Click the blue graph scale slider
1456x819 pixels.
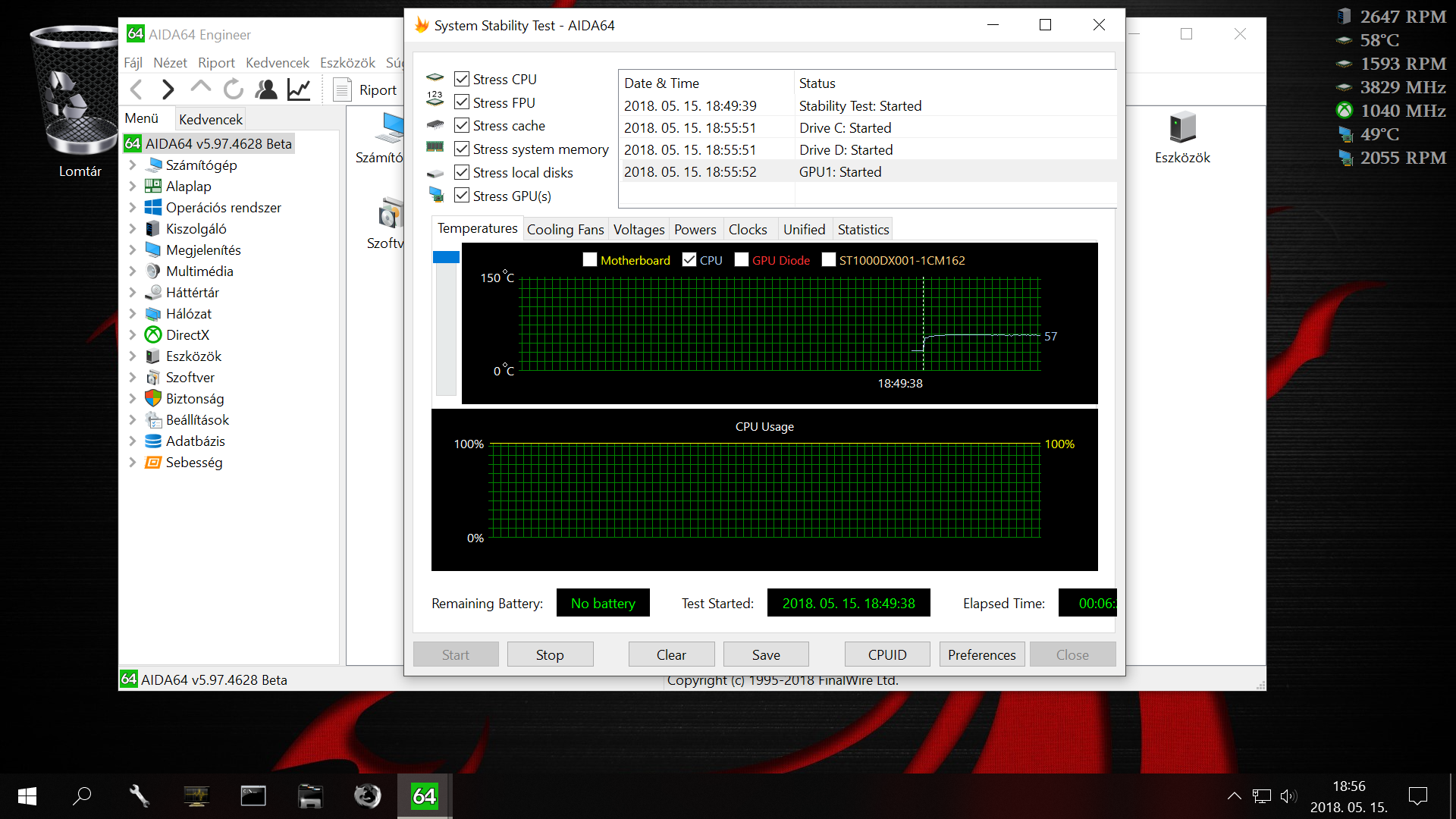446,257
